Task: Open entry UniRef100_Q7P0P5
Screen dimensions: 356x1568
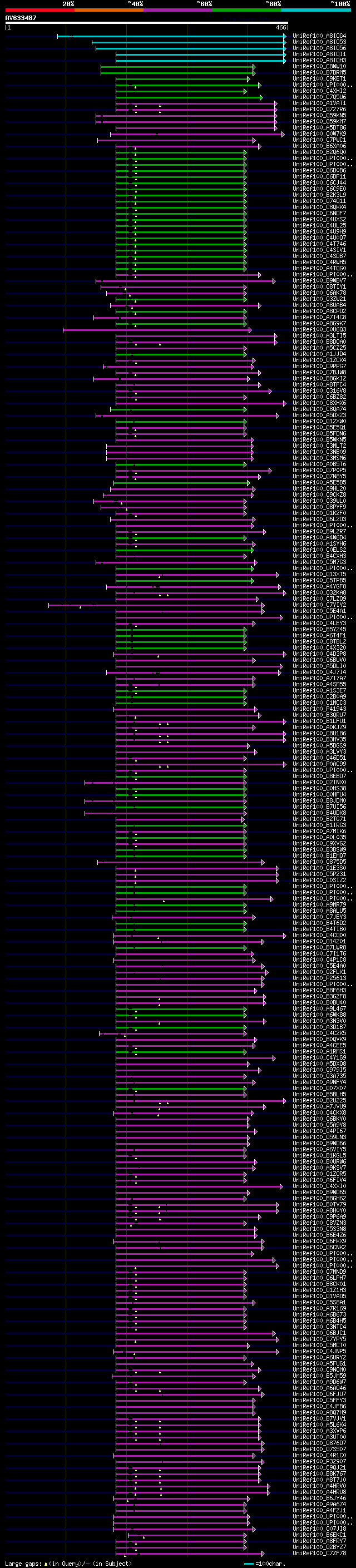Action: pyautogui.click(x=319, y=471)
